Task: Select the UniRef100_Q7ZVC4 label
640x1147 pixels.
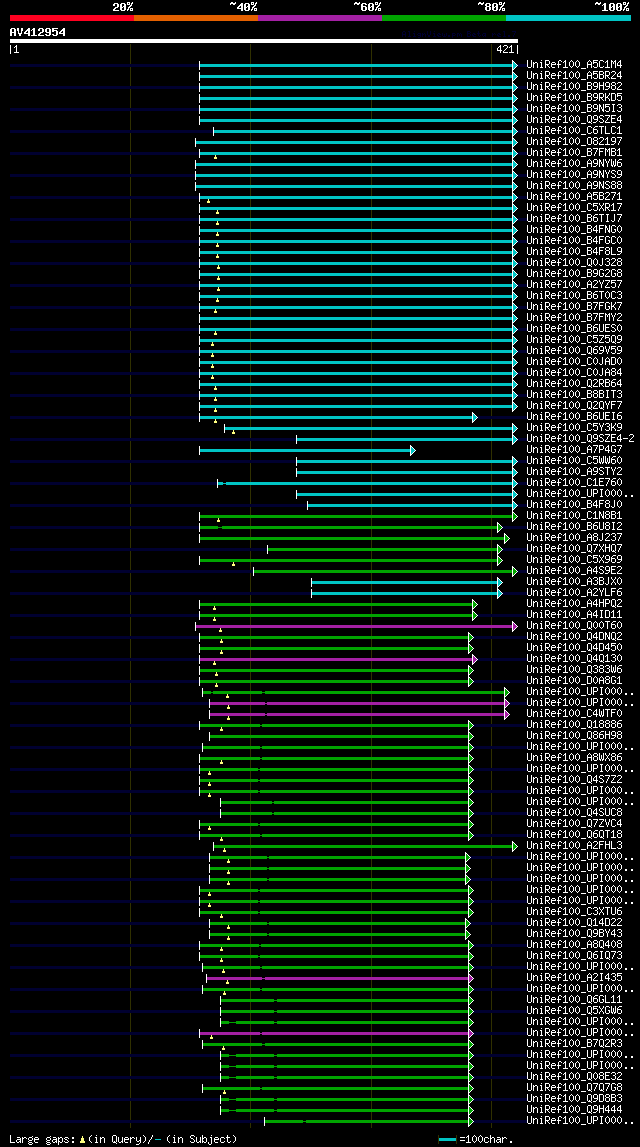Action: (574, 823)
